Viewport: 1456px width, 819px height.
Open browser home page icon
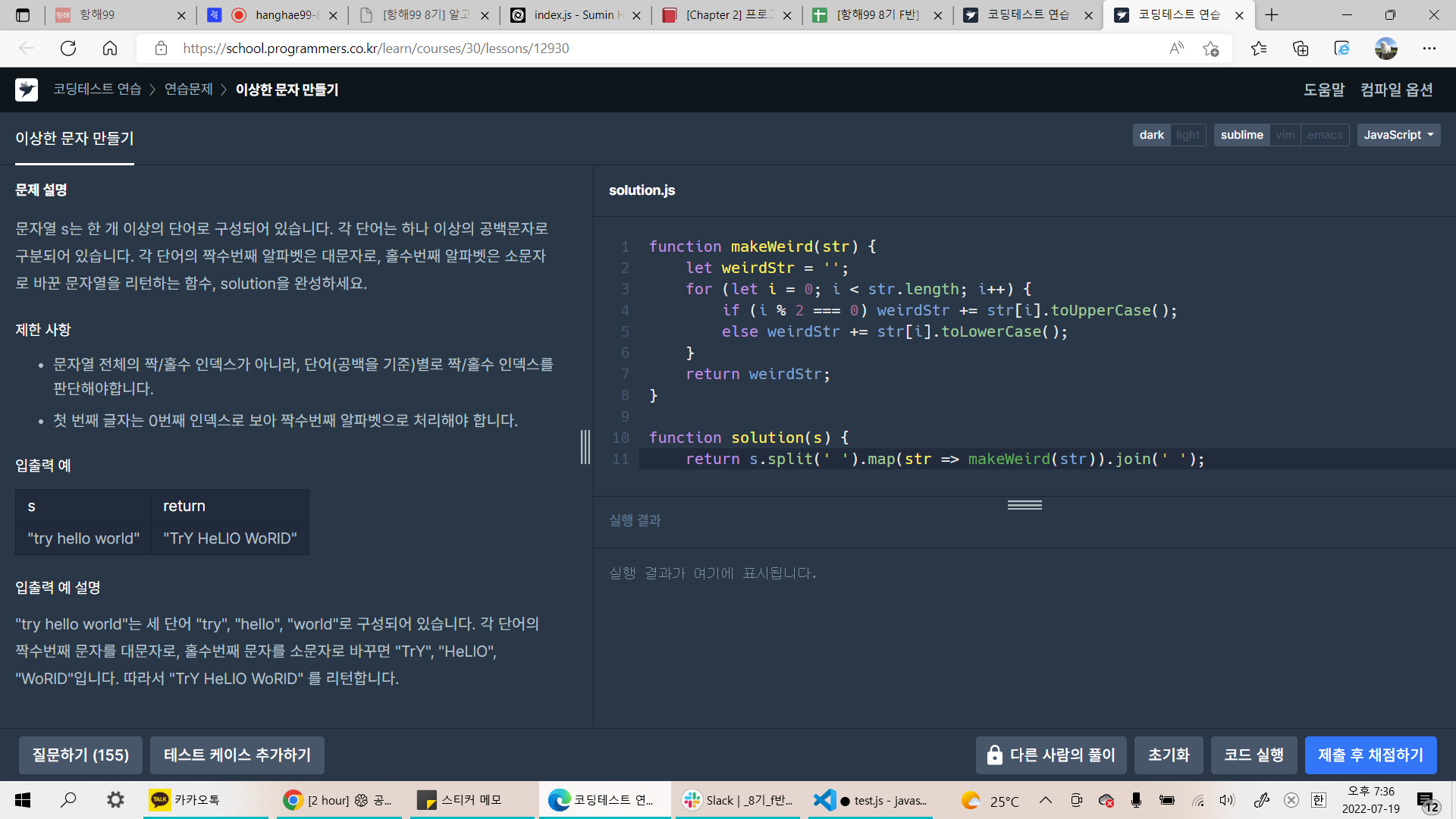(110, 49)
